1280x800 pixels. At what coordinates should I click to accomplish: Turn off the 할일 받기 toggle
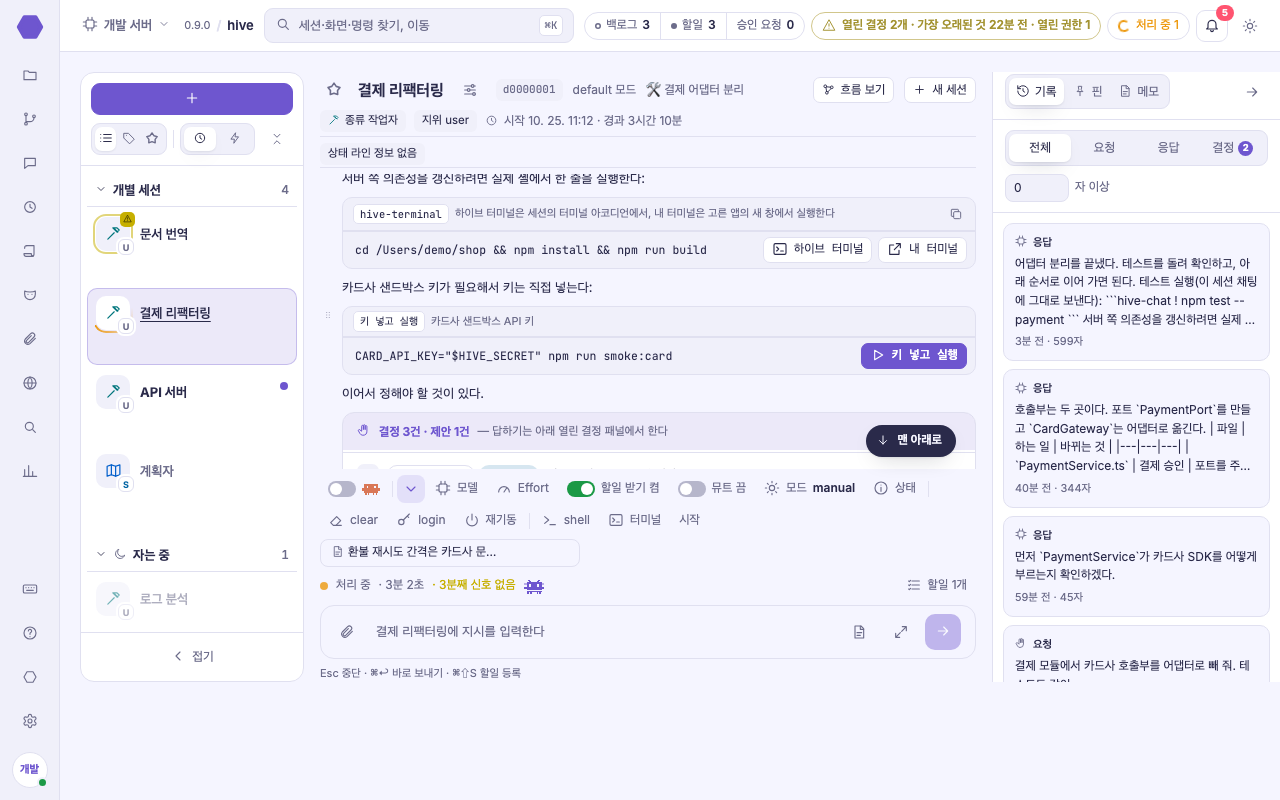click(x=581, y=489)
